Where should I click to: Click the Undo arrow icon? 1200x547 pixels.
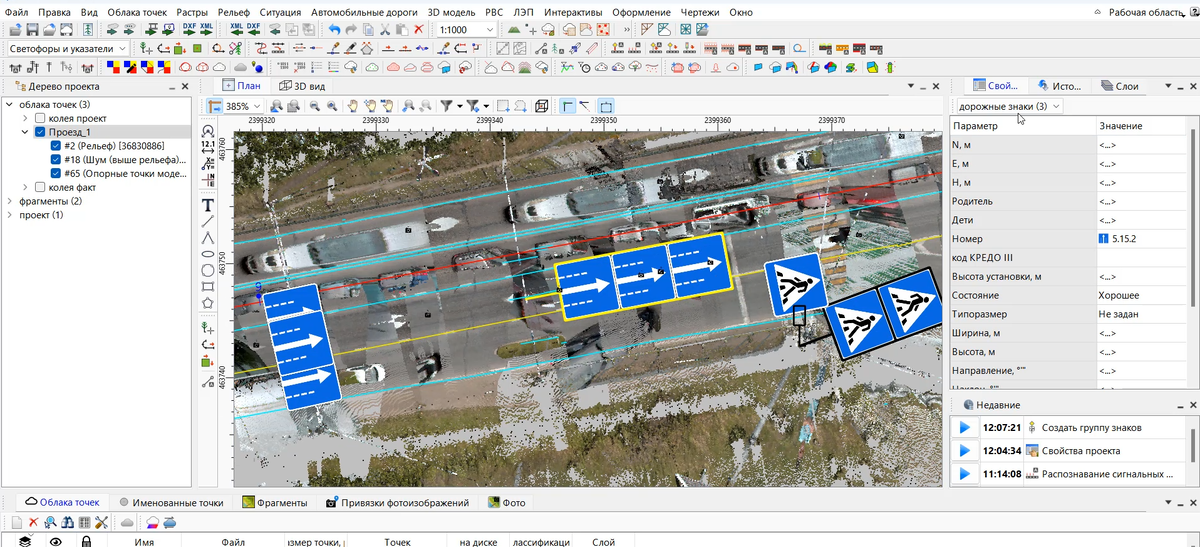334,30
